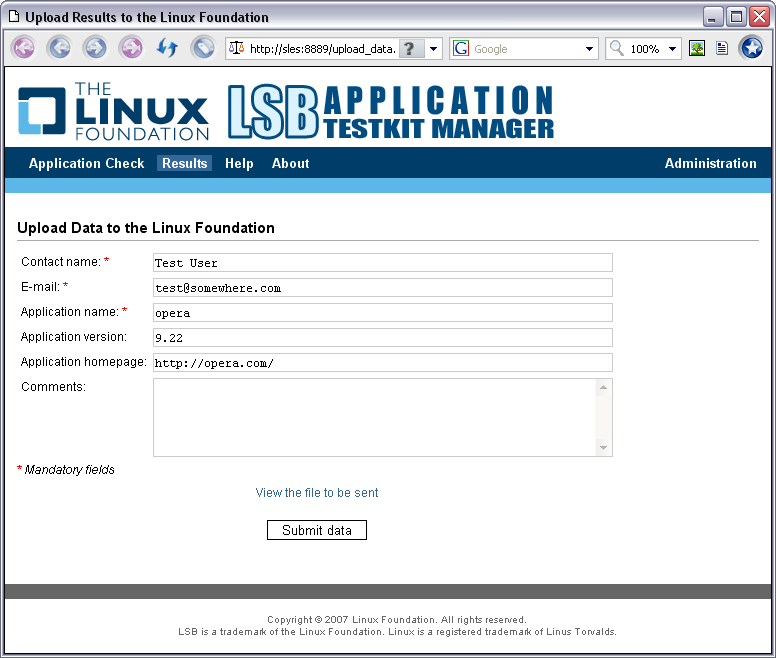Open the search engine dropdown arrow
Image resolution: width=776 pixels, height=658 pixels.
click(x=589, y=49)
